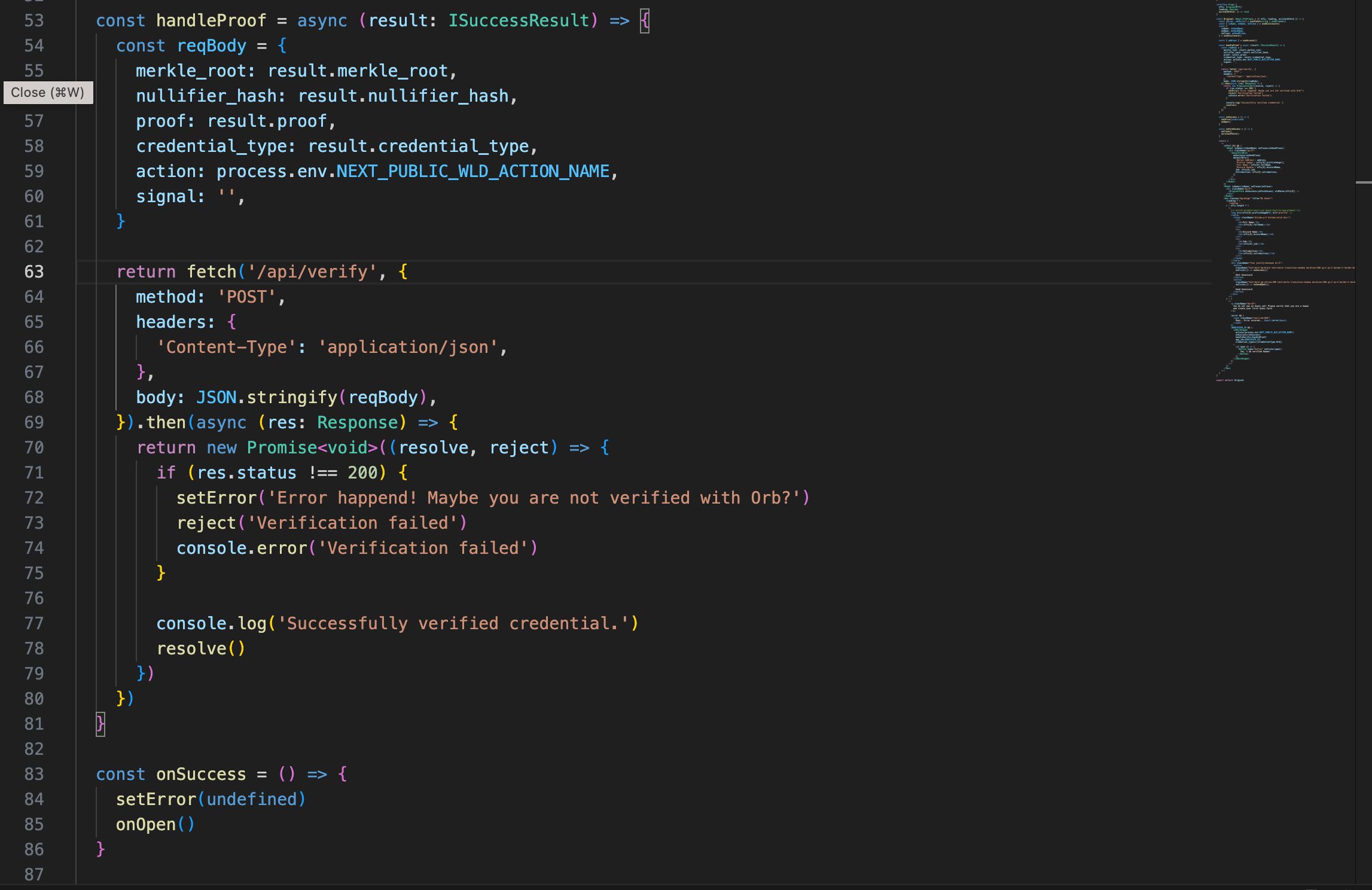Click line number 70 in the gutter
1372x890 pixels.
point(34,447)
